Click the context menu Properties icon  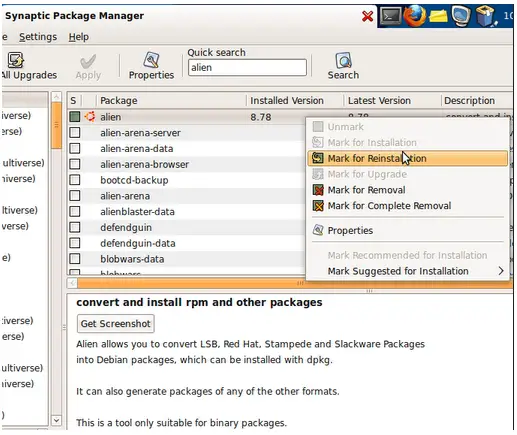pyautogui.click(x=318, y=230)
